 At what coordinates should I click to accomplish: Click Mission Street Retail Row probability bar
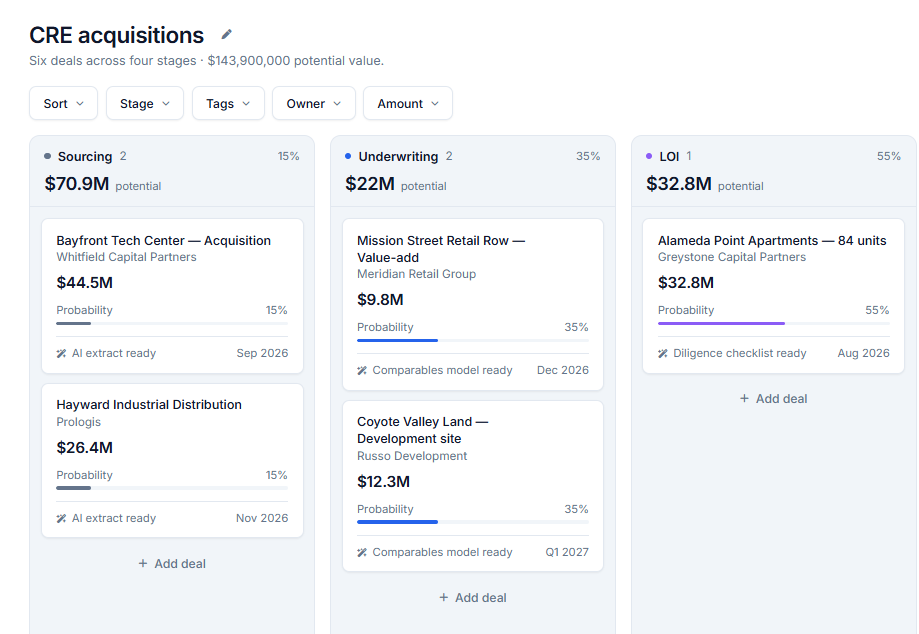(473, 340)
